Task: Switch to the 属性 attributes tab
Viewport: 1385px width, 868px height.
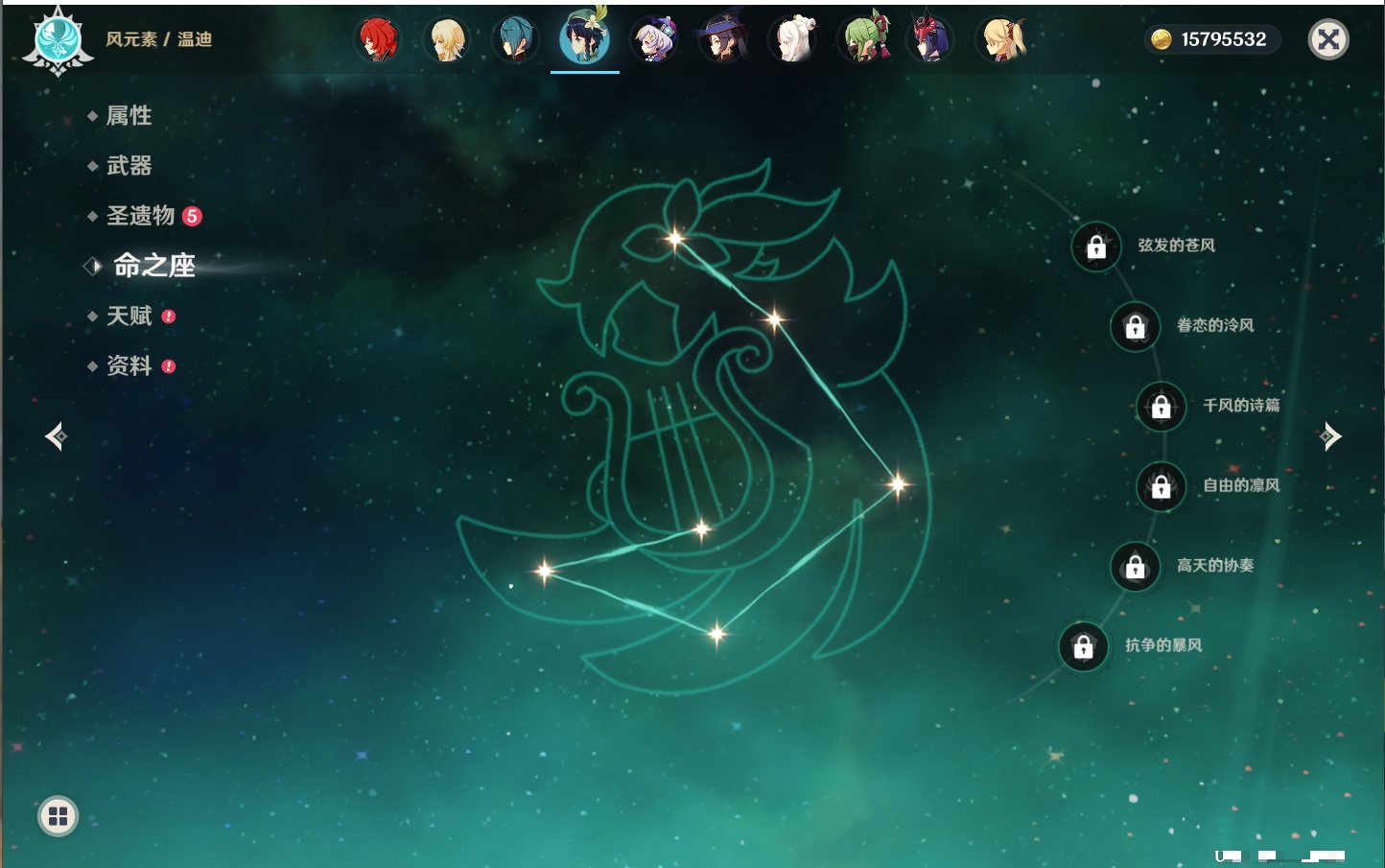Action: click(129, 116)
